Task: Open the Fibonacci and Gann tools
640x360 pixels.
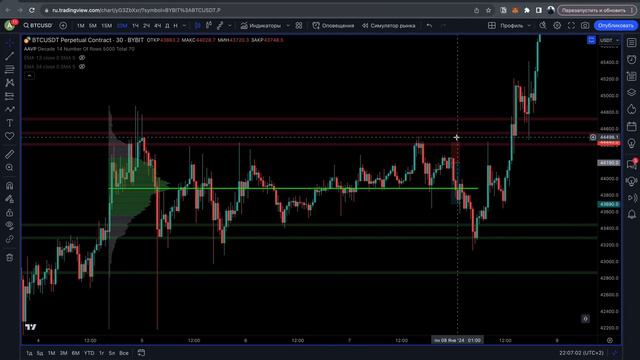Action: pos(9,69)
